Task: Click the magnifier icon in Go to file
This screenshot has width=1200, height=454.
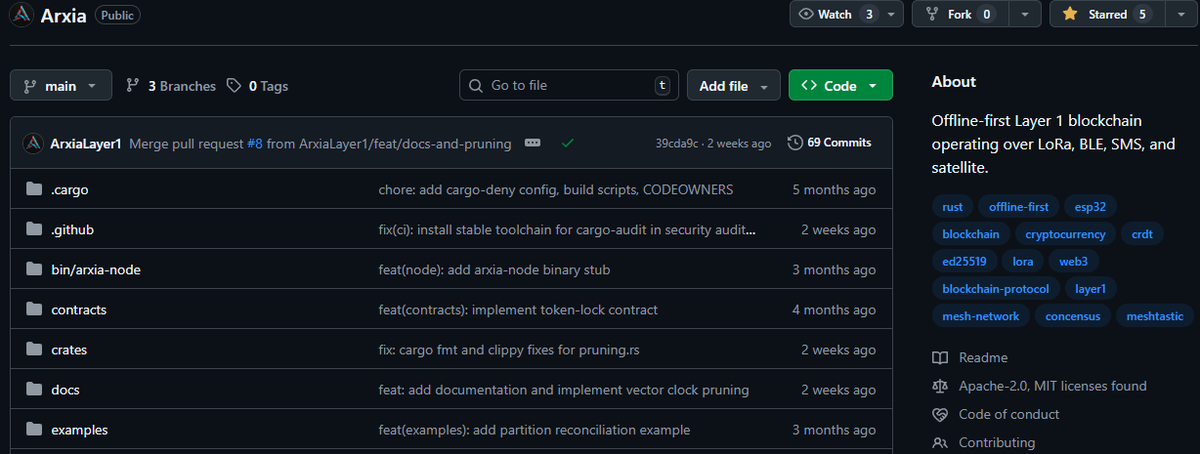Action: point(477,86)
